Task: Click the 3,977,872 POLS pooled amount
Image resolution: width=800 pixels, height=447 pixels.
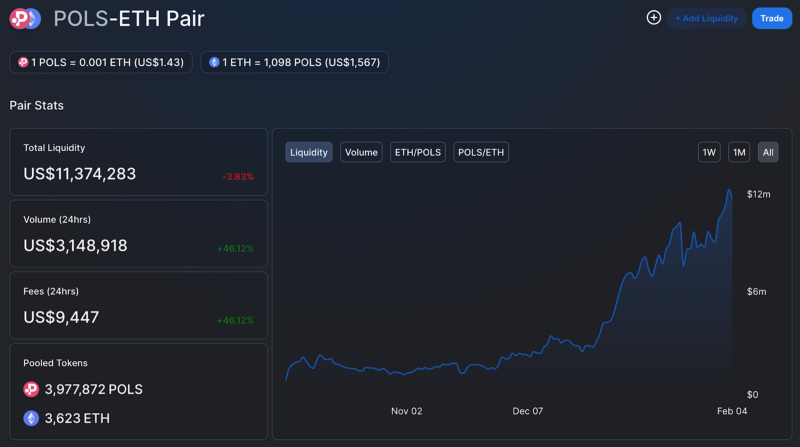Action: click(x=94, y=389)
